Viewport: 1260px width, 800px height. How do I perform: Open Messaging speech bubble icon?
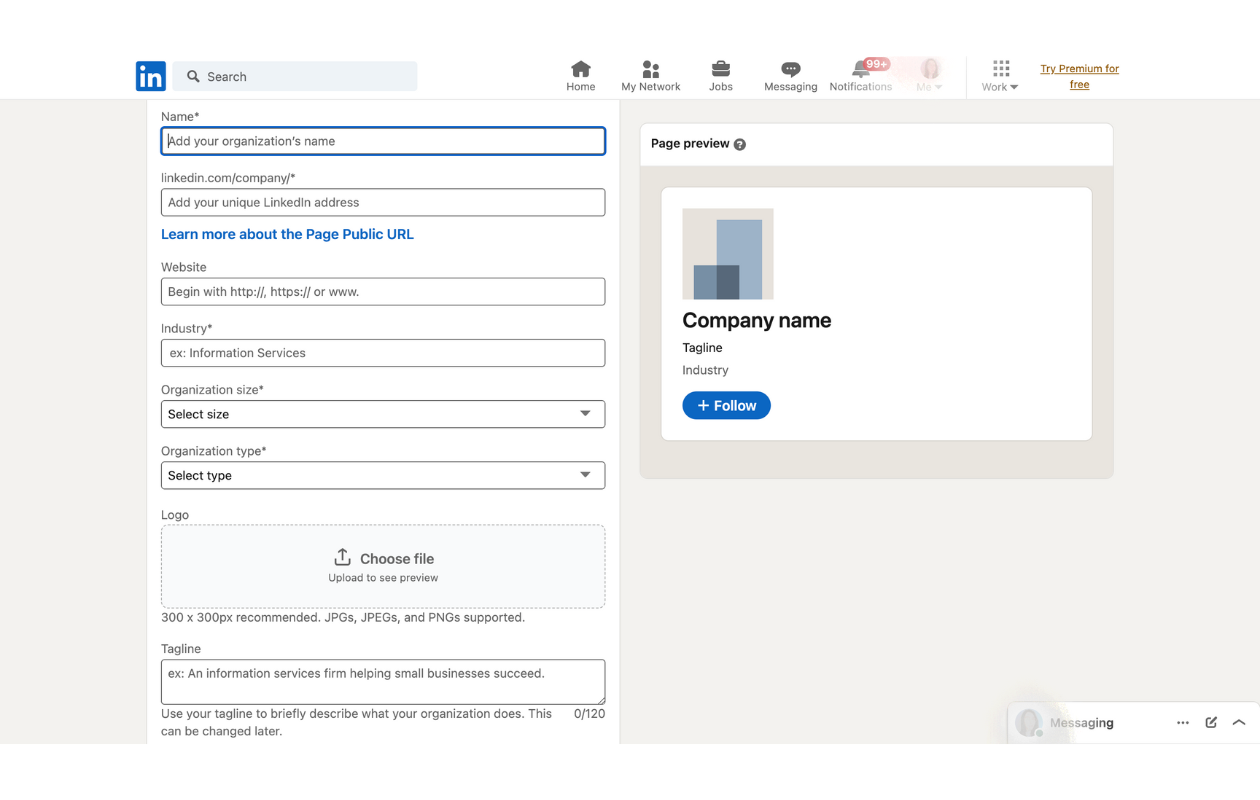coord(791,76)
